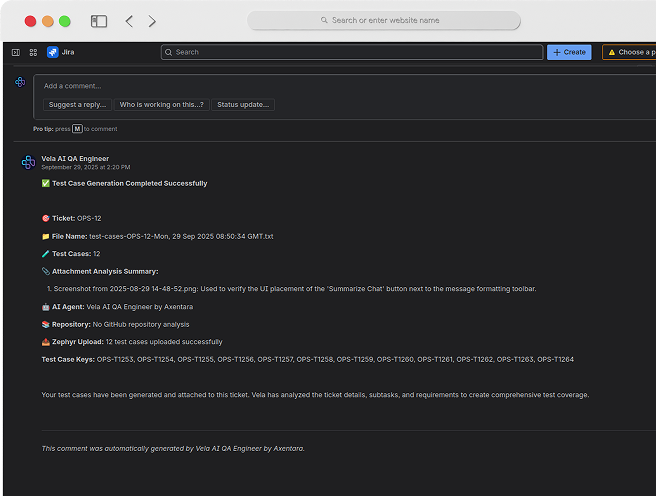Collapse the Jira sidebar panel icon

point(16,52)
